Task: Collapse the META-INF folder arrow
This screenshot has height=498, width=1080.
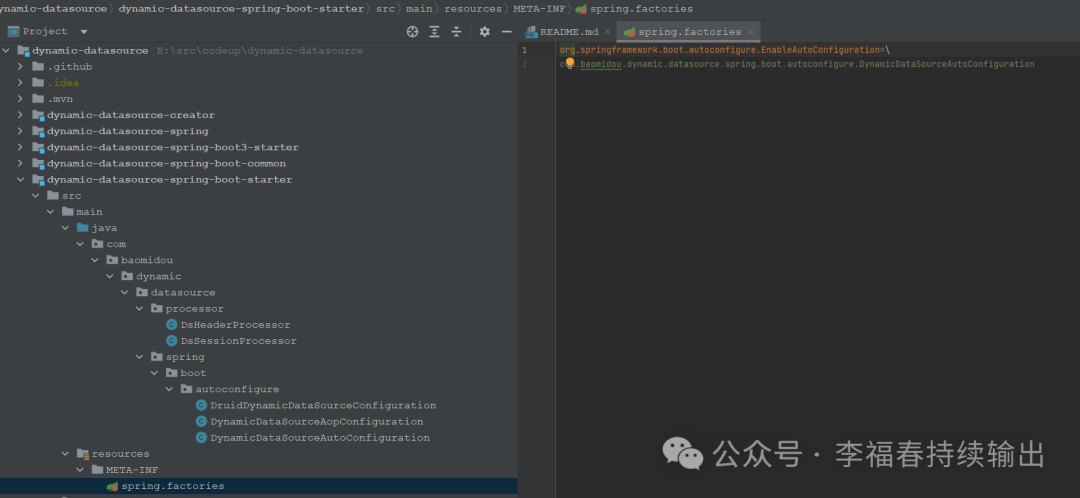Action: (x=80, y=470)
